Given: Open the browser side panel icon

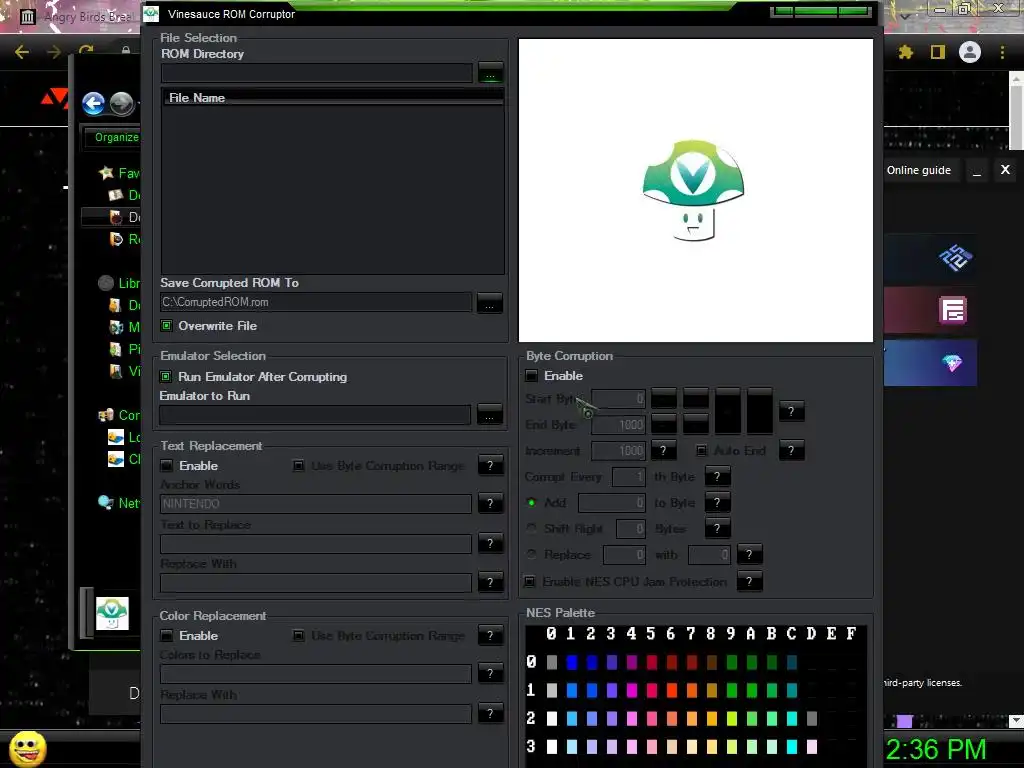Looking at the screenshot, I should pos(938,52).
